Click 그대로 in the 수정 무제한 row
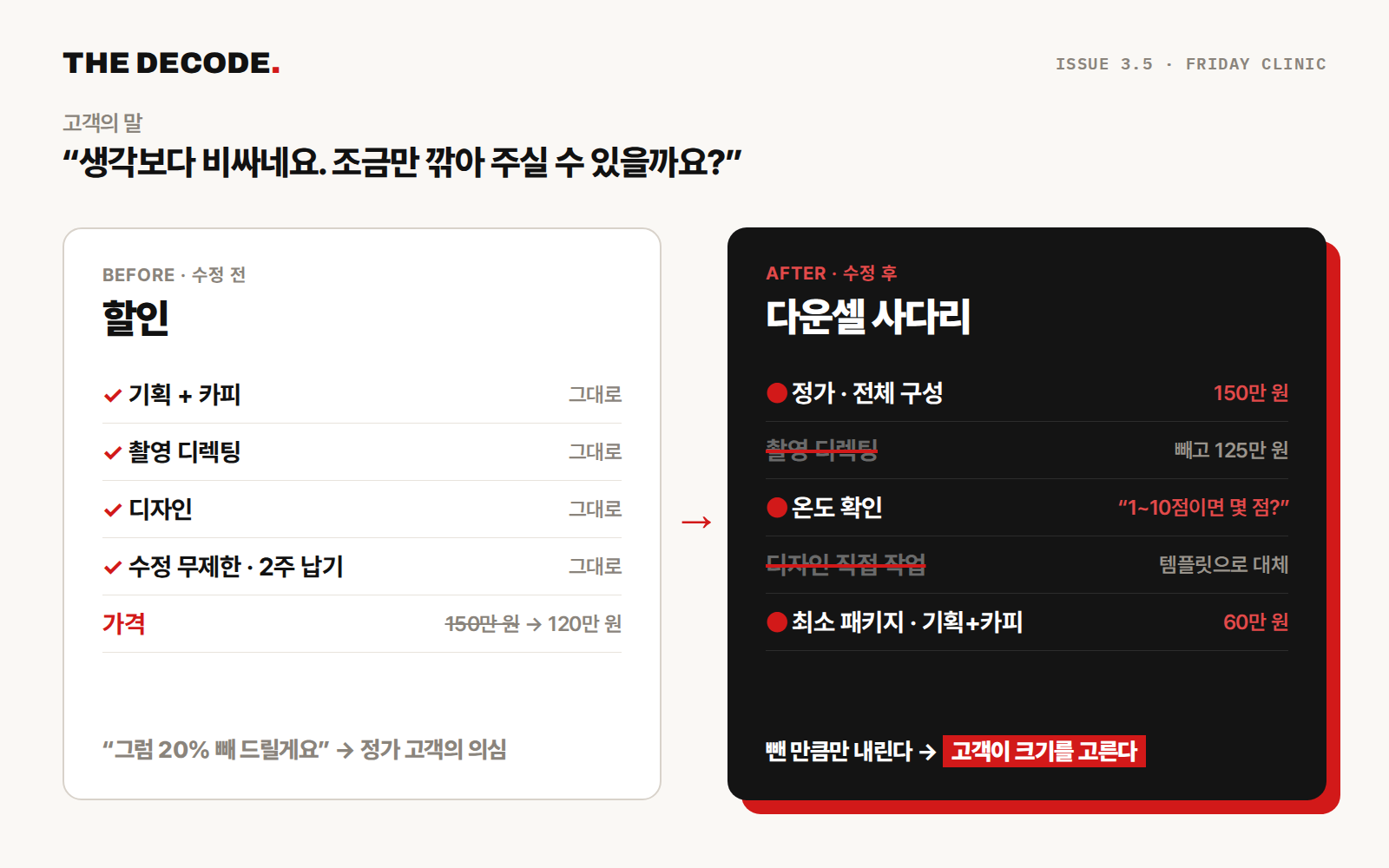The image size is (1389, 868). tap(595, 567)
